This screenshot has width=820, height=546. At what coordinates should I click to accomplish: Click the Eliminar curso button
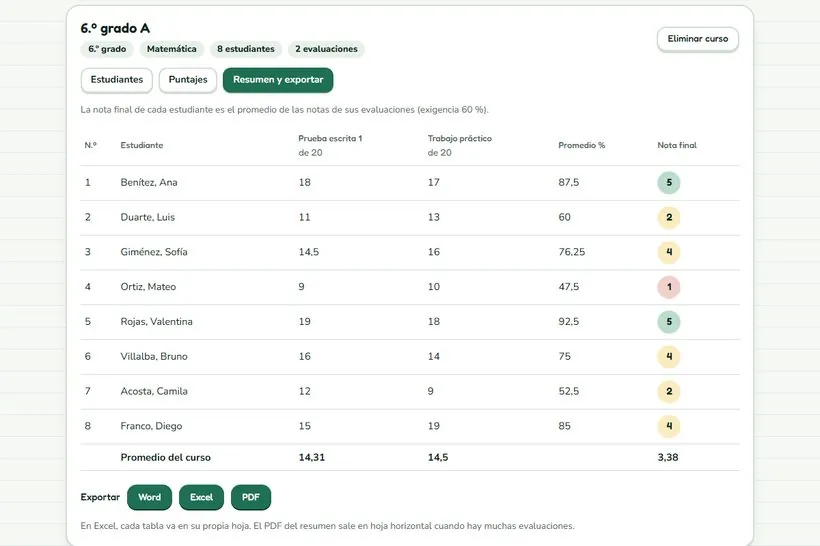[x=698, y=39]
